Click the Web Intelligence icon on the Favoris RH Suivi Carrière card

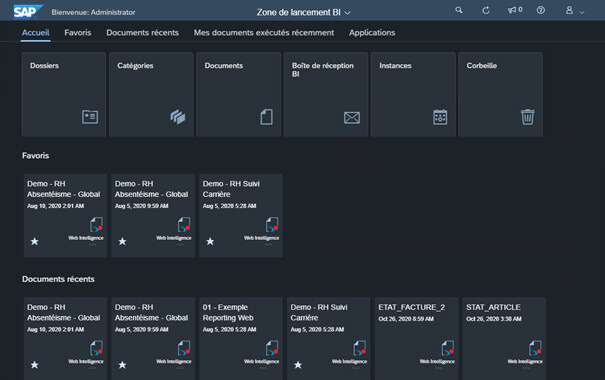272,225
